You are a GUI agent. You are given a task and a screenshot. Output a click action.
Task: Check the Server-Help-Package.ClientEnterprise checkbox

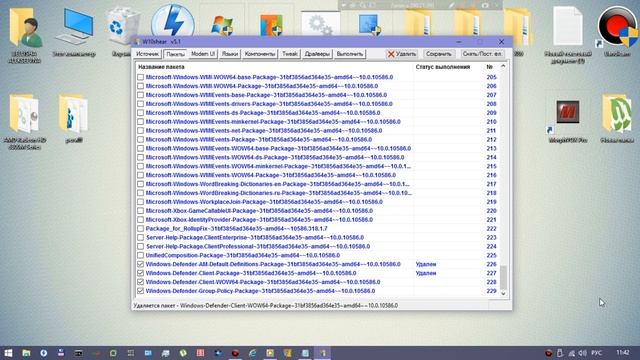coord(140,238)
